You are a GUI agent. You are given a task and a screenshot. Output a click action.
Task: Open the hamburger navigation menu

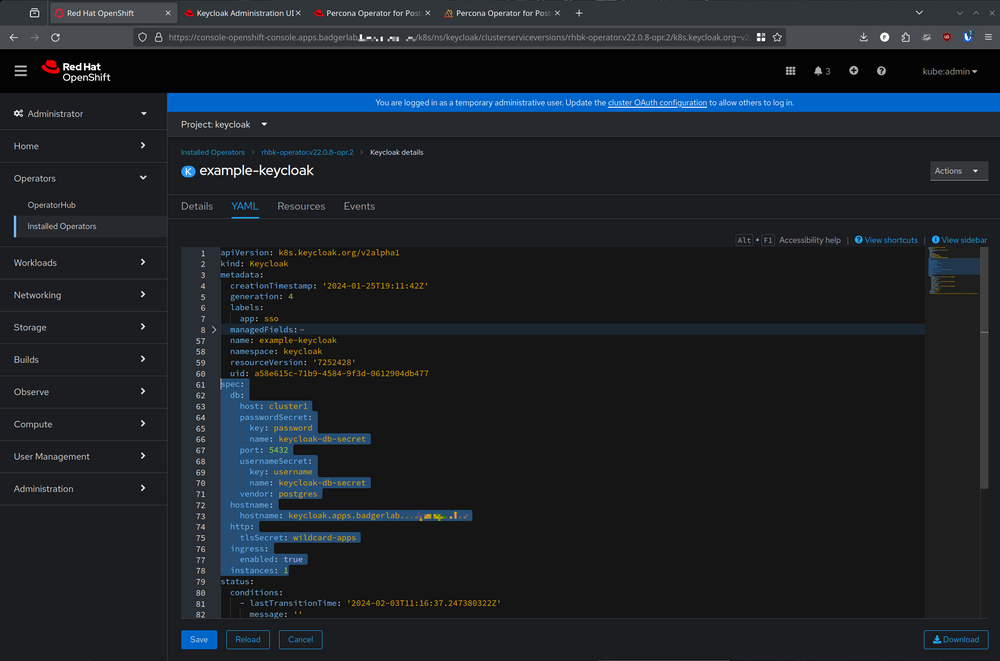click(x=20, y=71)
